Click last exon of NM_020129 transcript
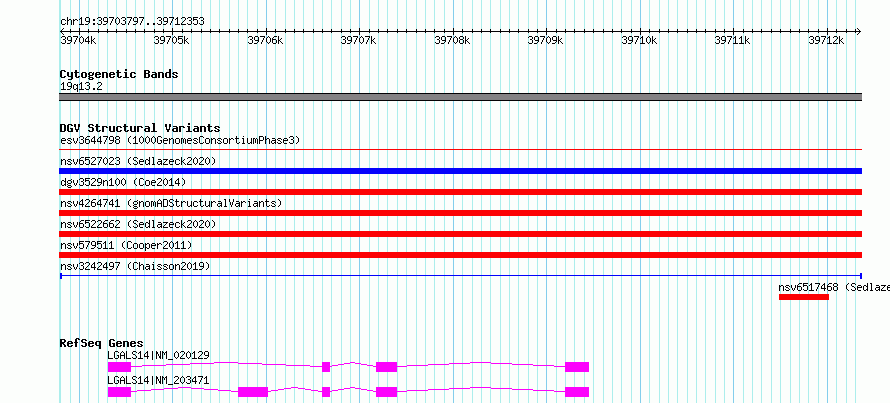This screenshot has width=890, height=403. pos(577,367)
